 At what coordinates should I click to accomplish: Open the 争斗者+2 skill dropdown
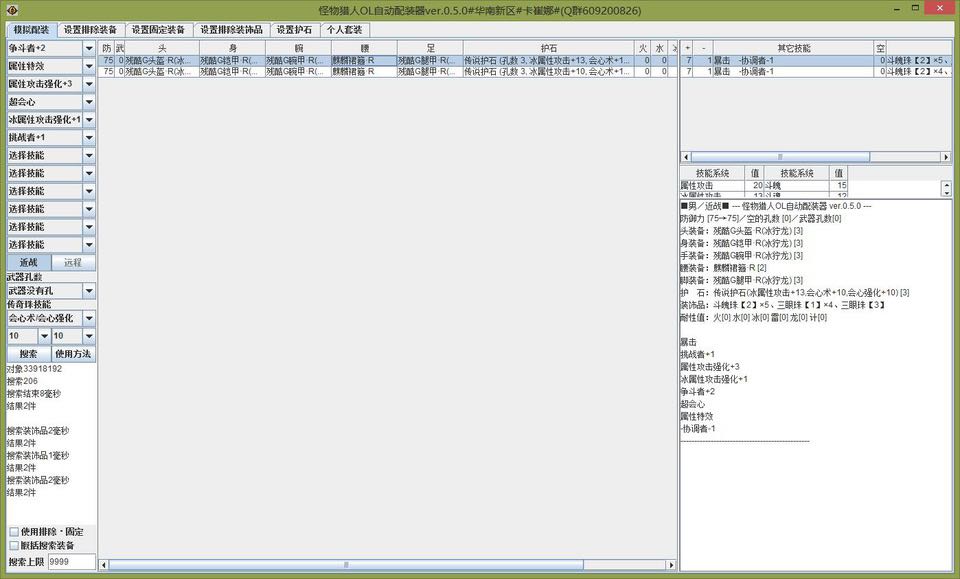coord(89,48)
